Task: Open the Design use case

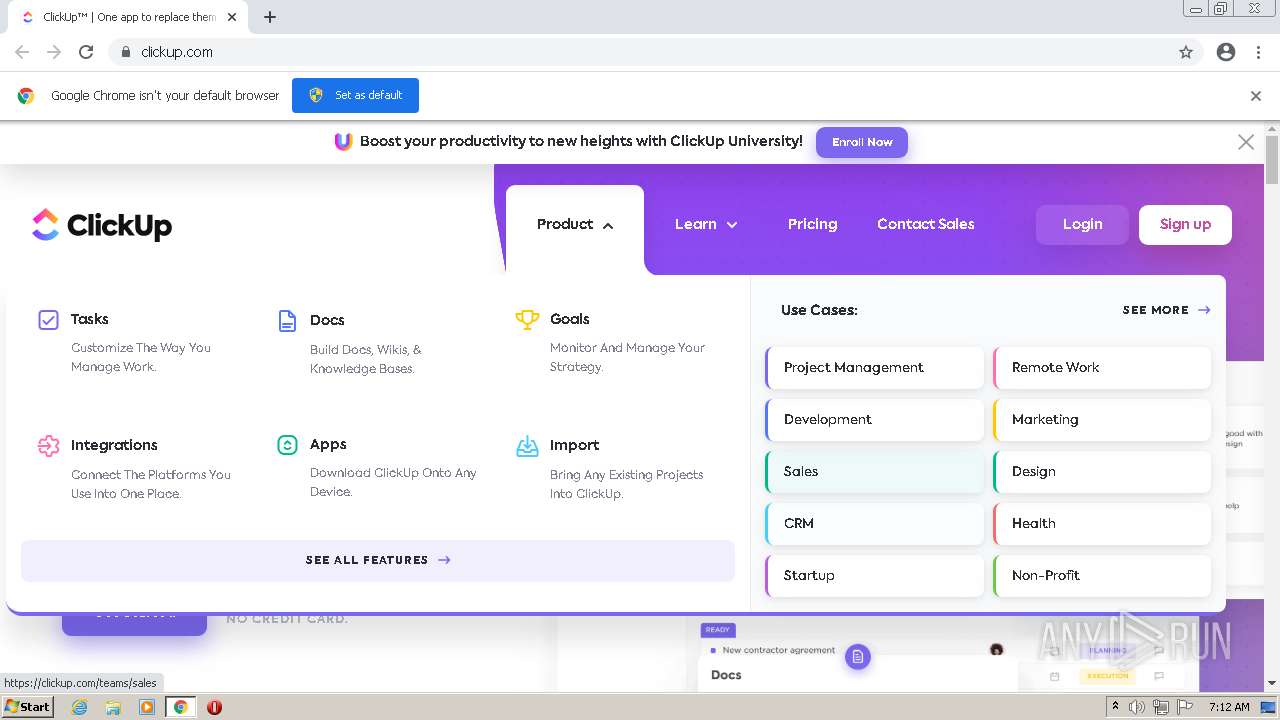Action: point(1102,472)
